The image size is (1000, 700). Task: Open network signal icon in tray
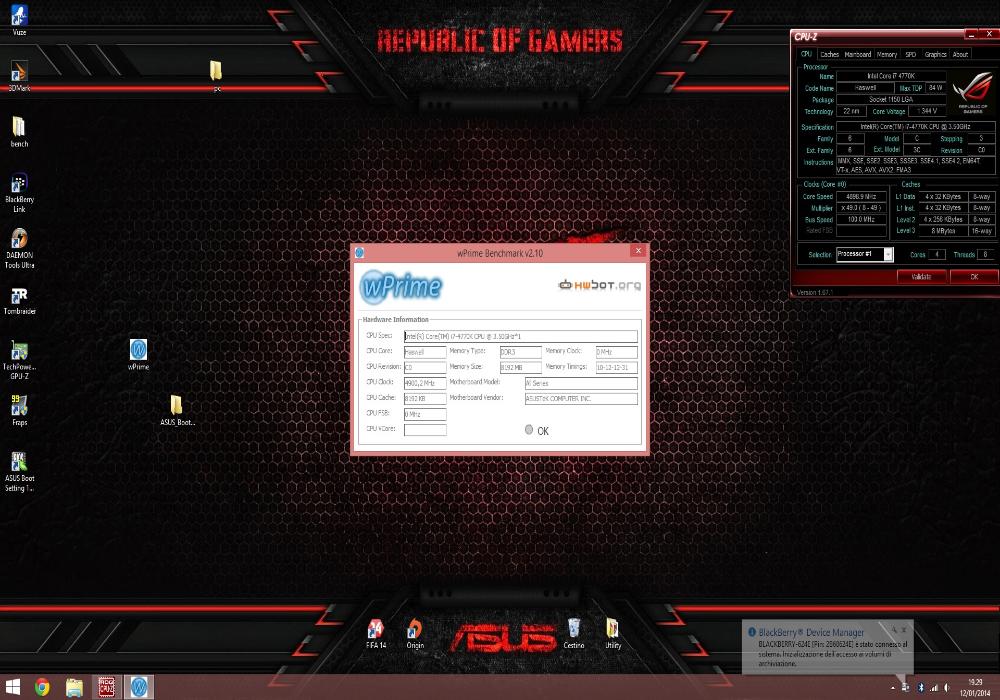click(934, 688)
